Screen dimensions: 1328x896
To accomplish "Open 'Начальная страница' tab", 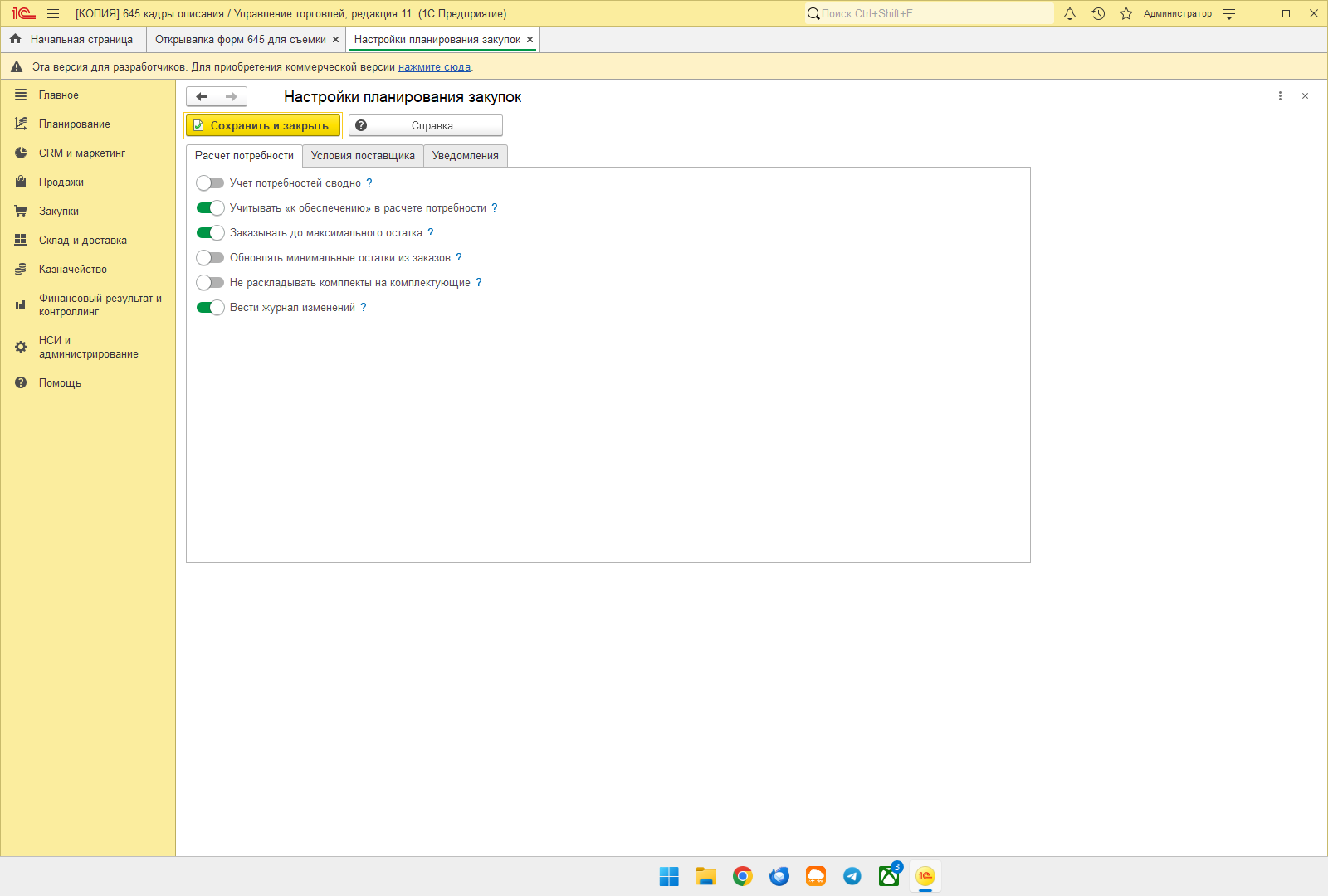I will click(x=73, y=40).
